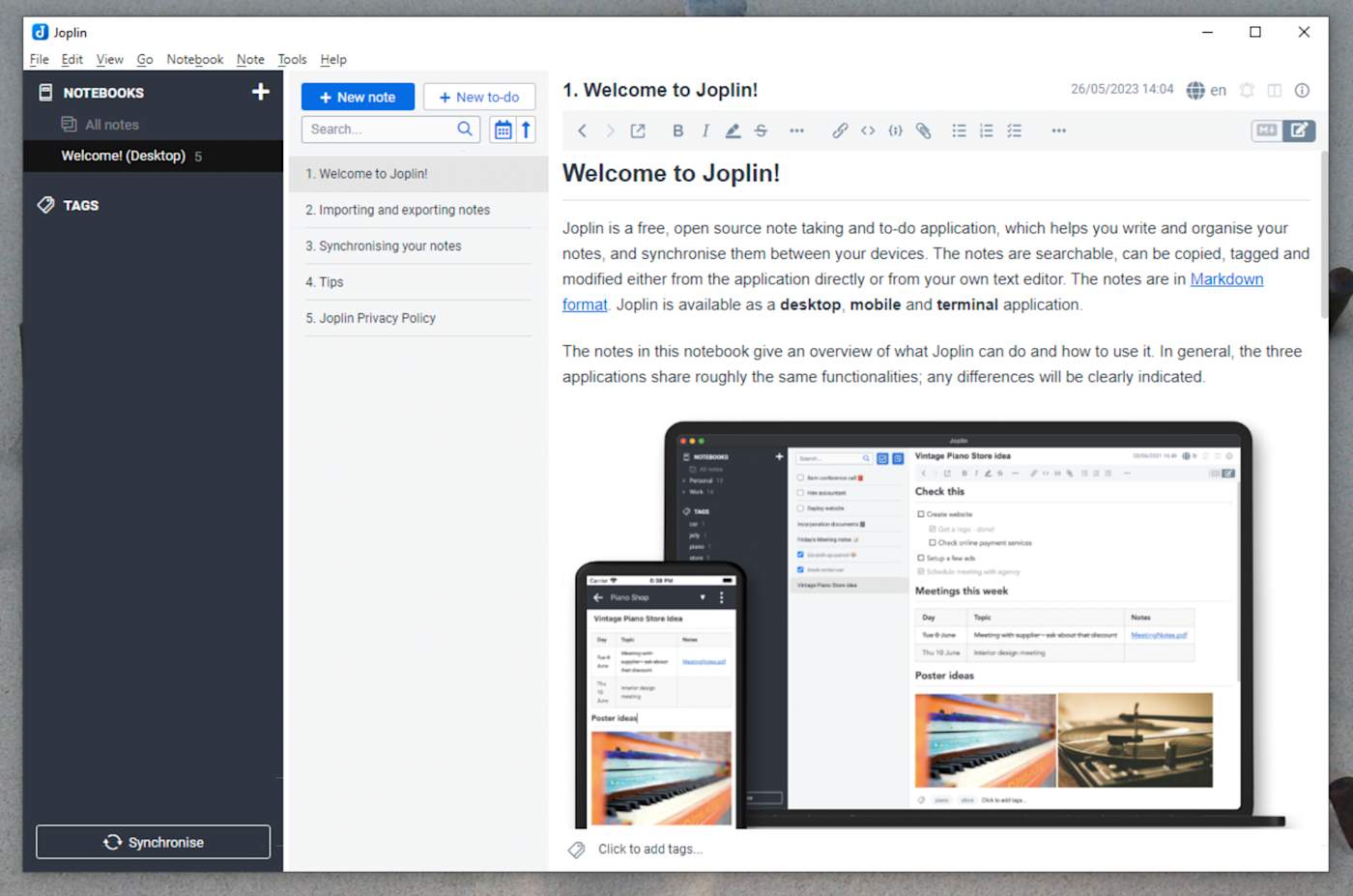
Task: Set an alarm with the bell icon
Action: tap(1247, 90)
